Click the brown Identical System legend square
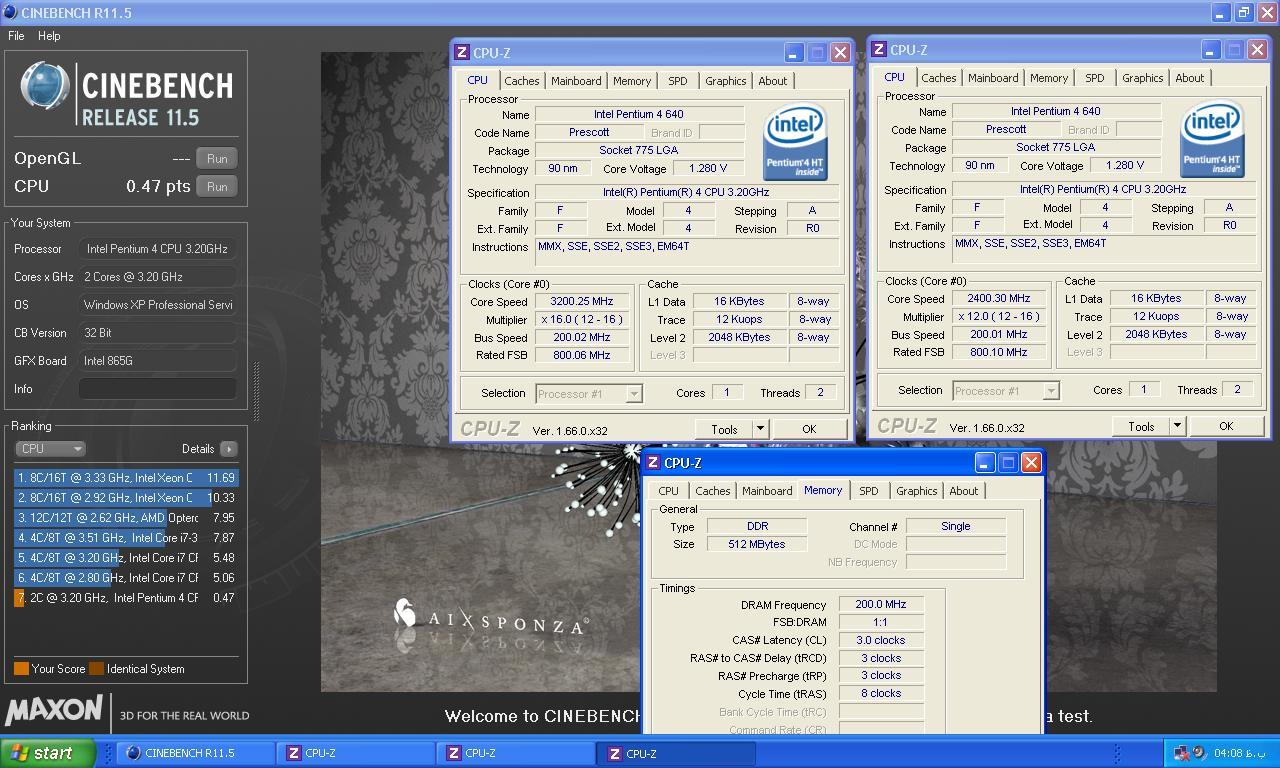This screenshot has height=768, width=1280. pos(96,669)
